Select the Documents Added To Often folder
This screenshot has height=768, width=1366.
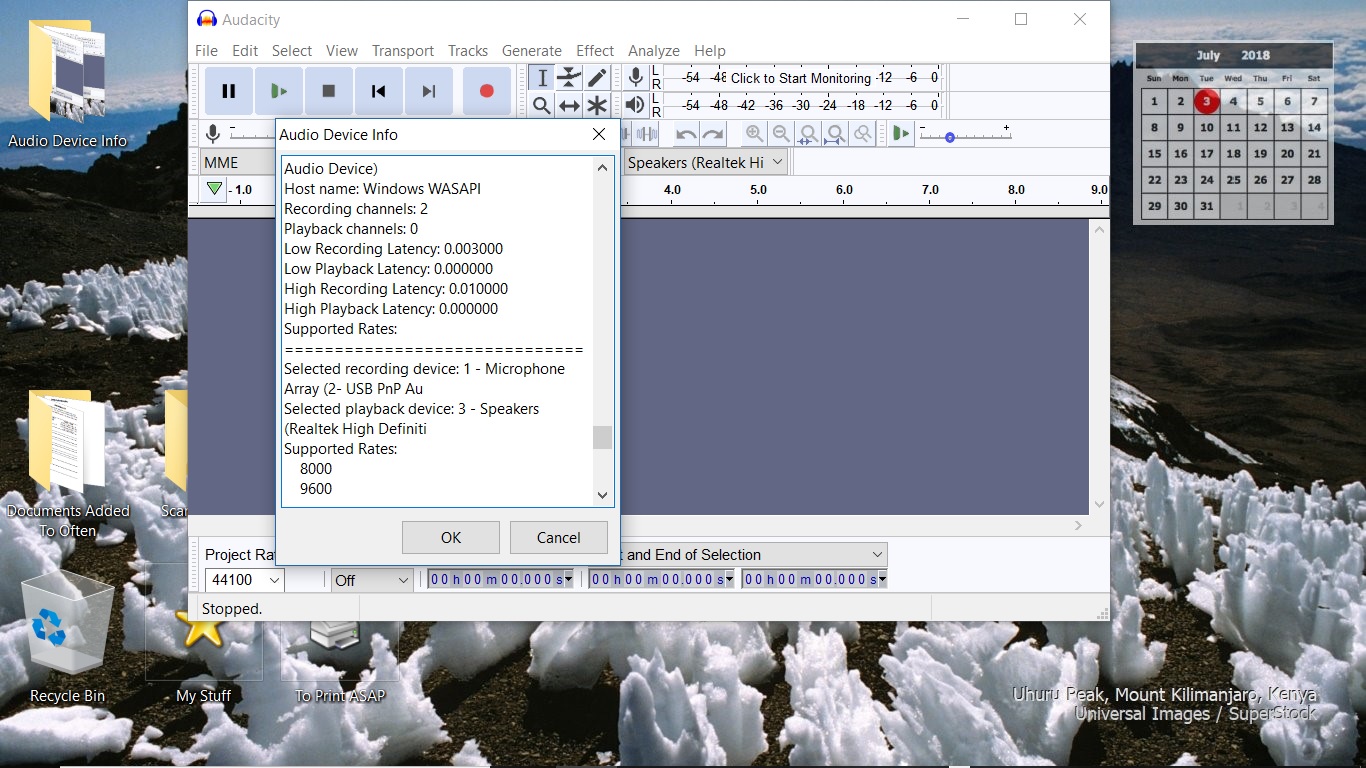point(68,464)
